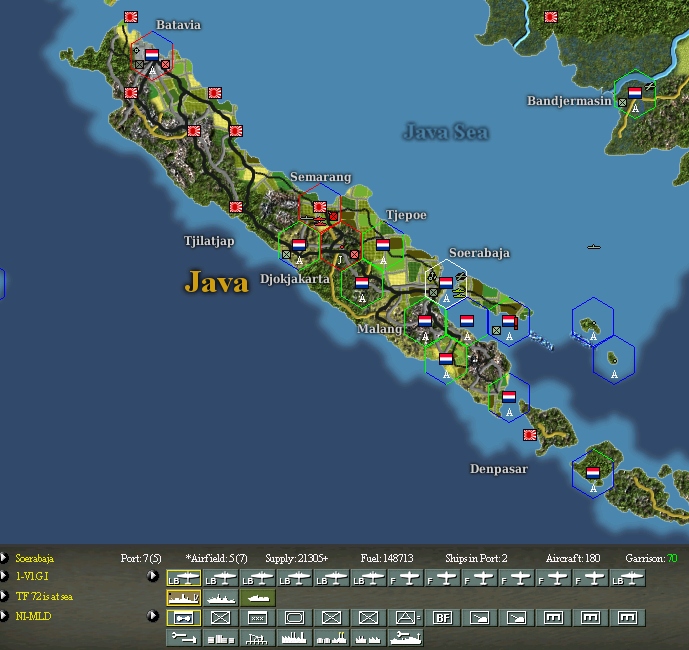Screen dimensions: 689x650
Task: Click the large Java island label
Action: click(x=217, y=282)
